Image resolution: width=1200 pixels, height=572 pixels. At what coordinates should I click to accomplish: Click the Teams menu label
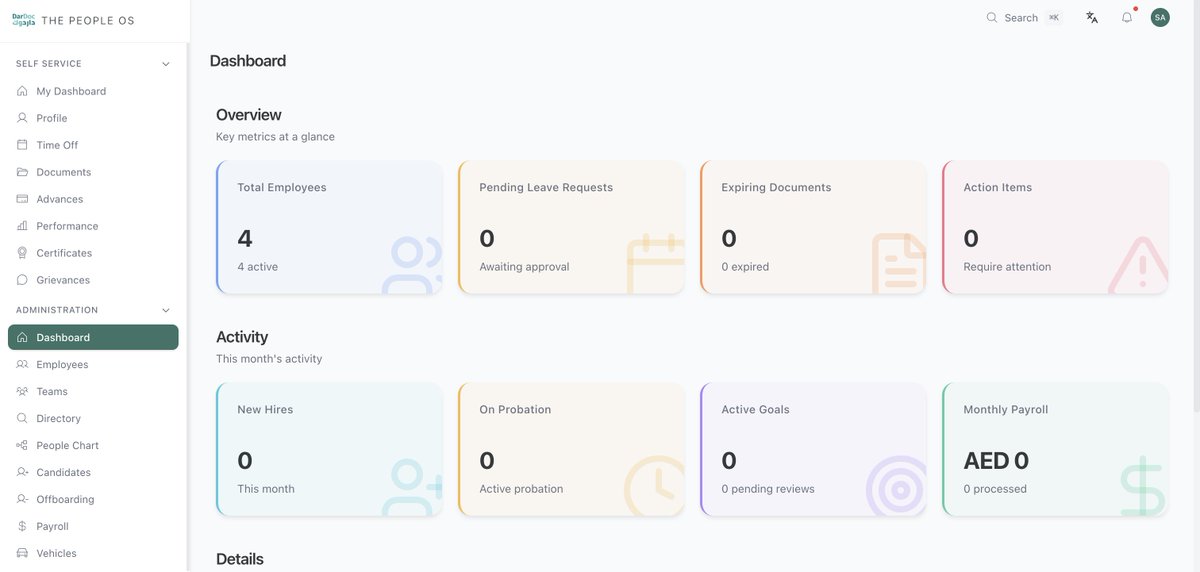52,392
